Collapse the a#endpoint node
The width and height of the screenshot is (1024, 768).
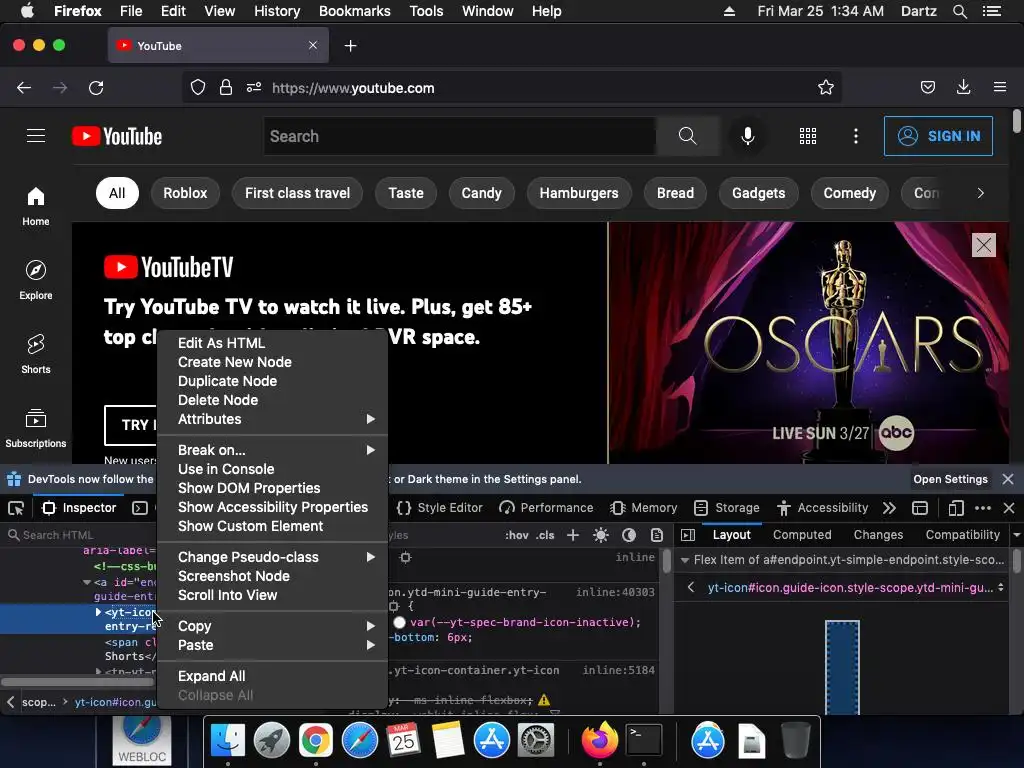(x=87, y=582)
